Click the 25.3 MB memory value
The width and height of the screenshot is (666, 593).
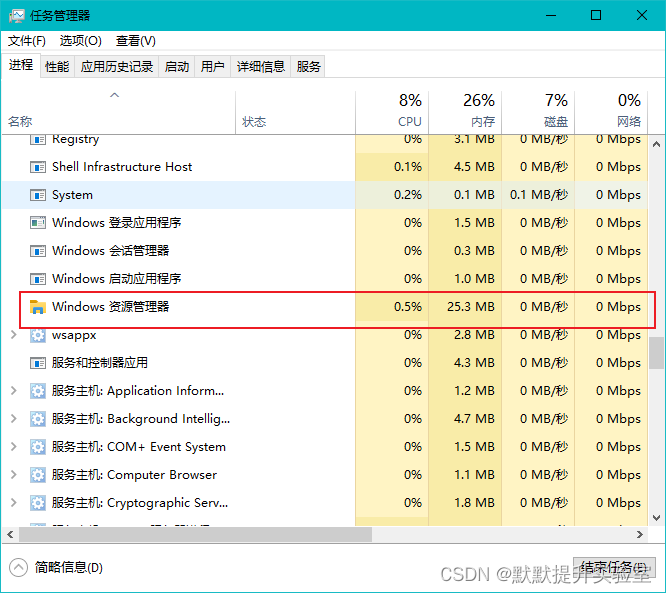coord(471,306)
